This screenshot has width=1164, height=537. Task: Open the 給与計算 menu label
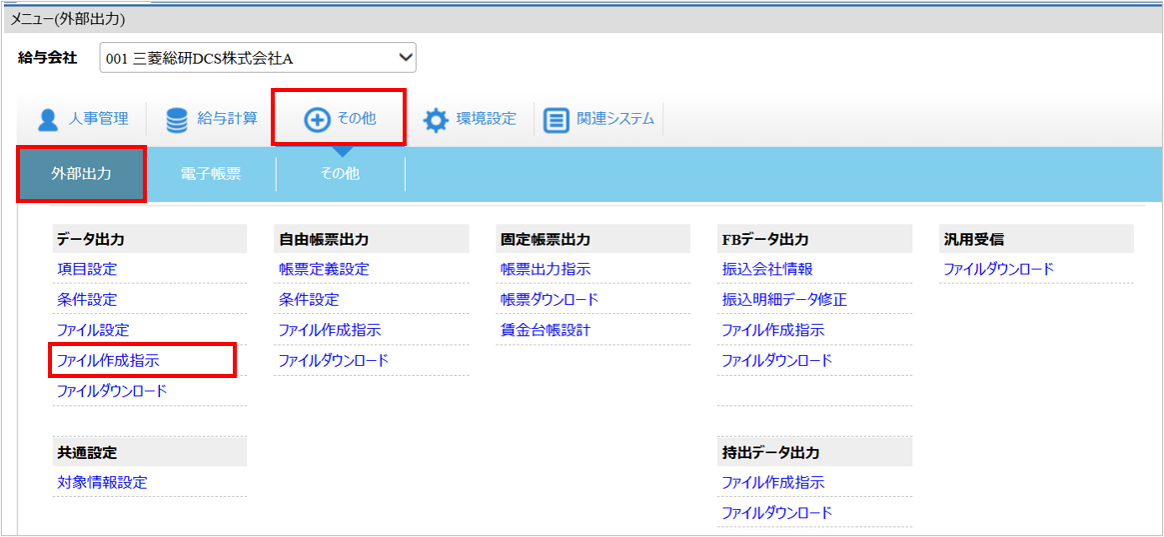tap(227, 119)
